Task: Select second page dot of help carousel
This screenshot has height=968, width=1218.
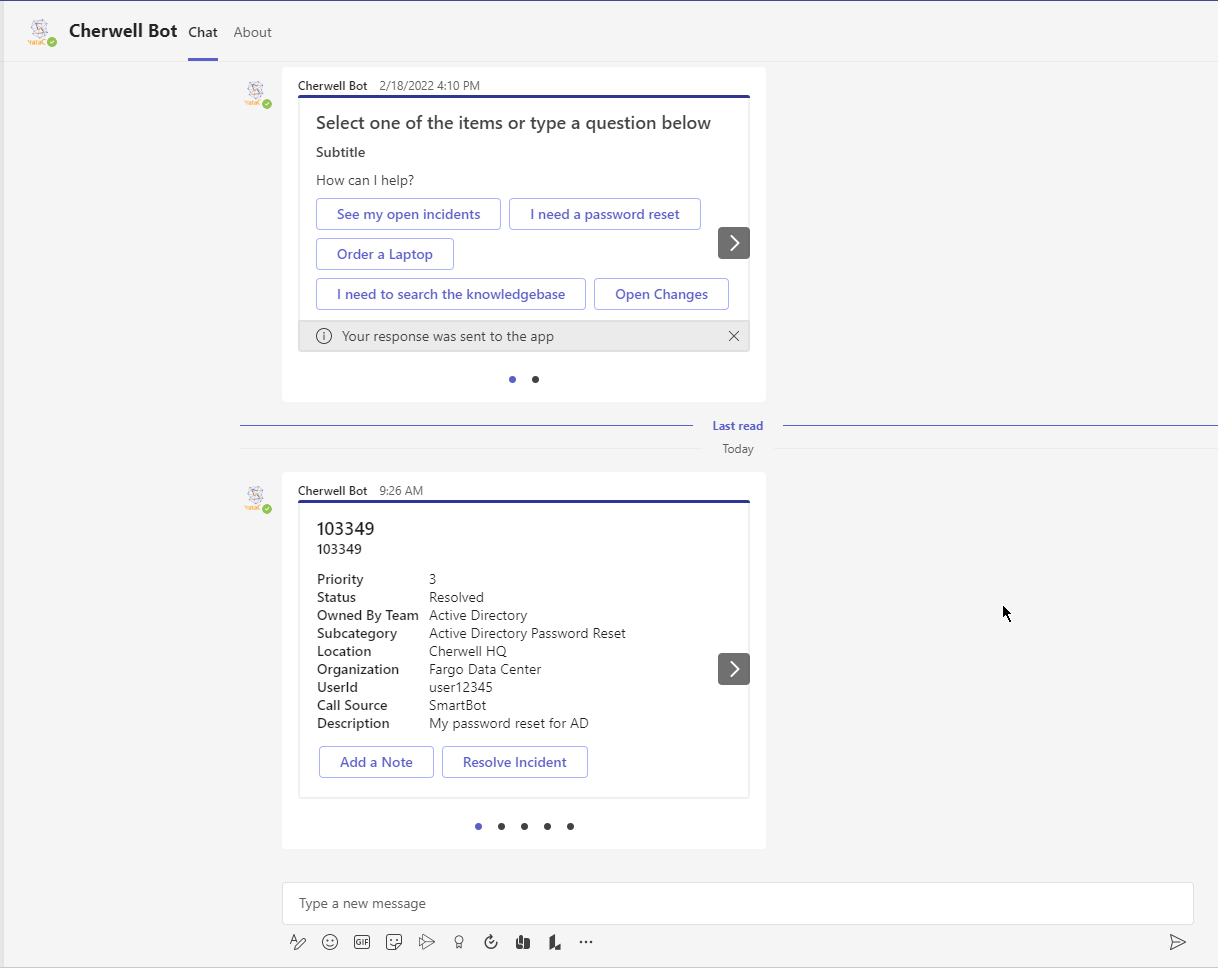Action: point(536,379)
